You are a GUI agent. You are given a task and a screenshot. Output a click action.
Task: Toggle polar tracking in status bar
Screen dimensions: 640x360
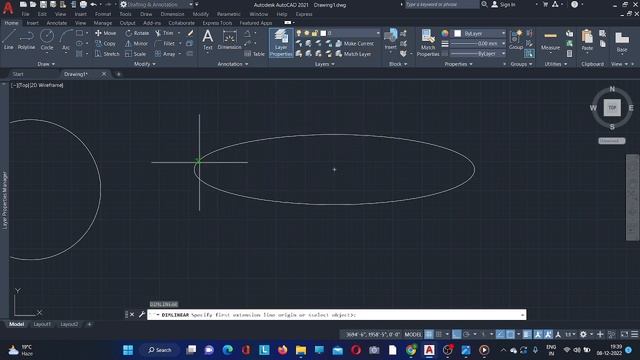467,334
